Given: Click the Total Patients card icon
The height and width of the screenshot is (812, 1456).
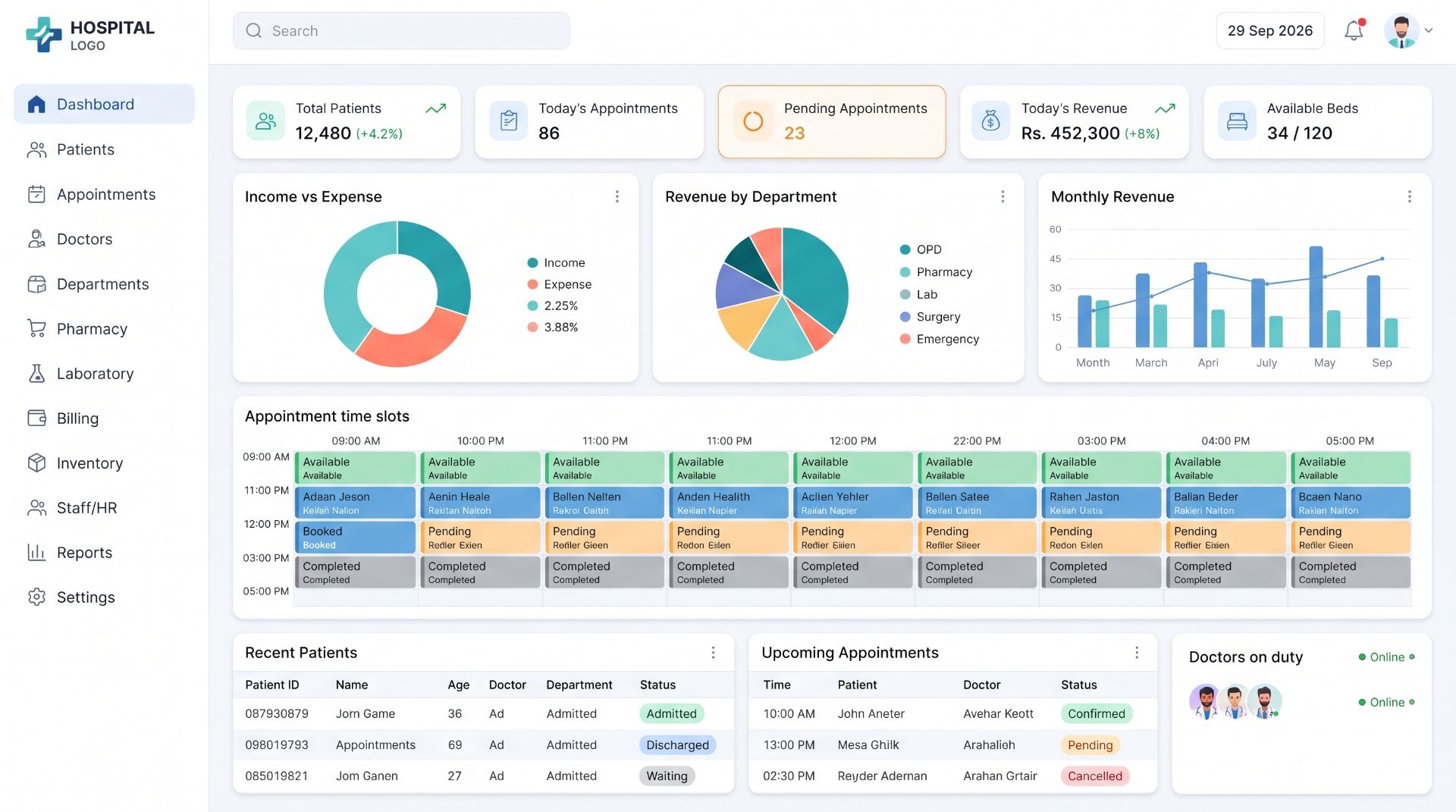Looking at the screenshot, I should click(x=265, y=121).
